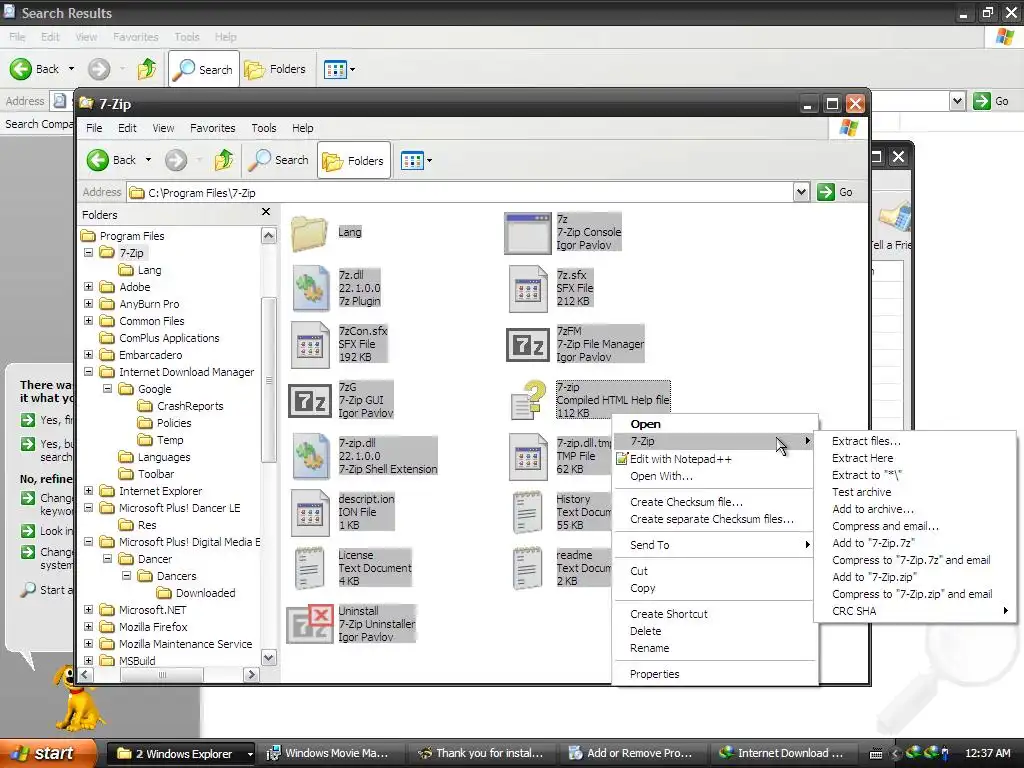This screenshot has height=768, width=1024.
Task: Select the 7z console application icon
Action: tap(528, 233)
